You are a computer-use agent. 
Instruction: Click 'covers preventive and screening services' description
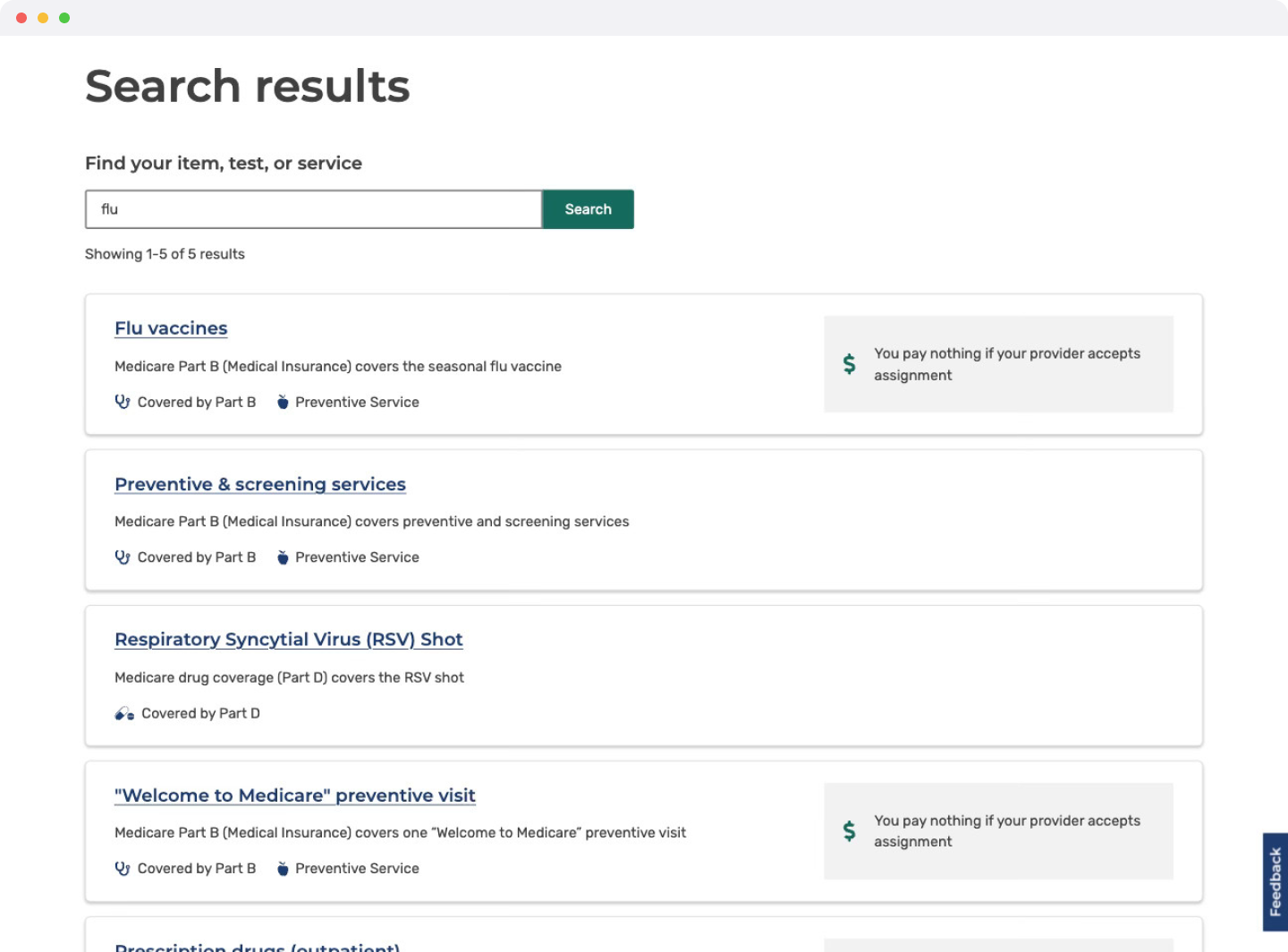tap(372, 522)
